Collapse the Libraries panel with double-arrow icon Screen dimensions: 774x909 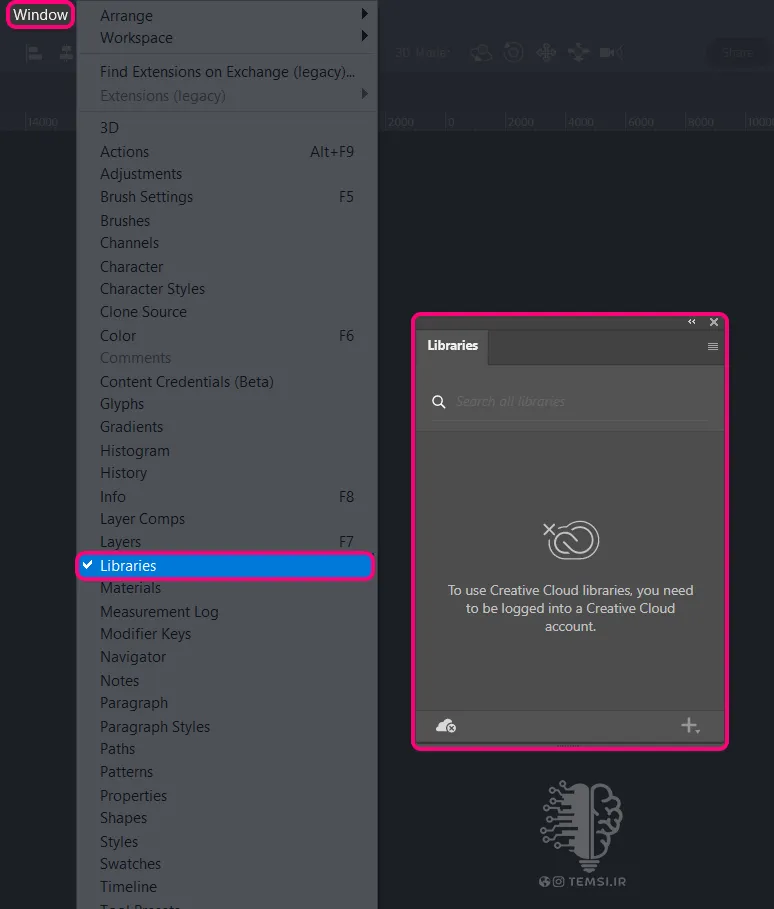point(692,322)
